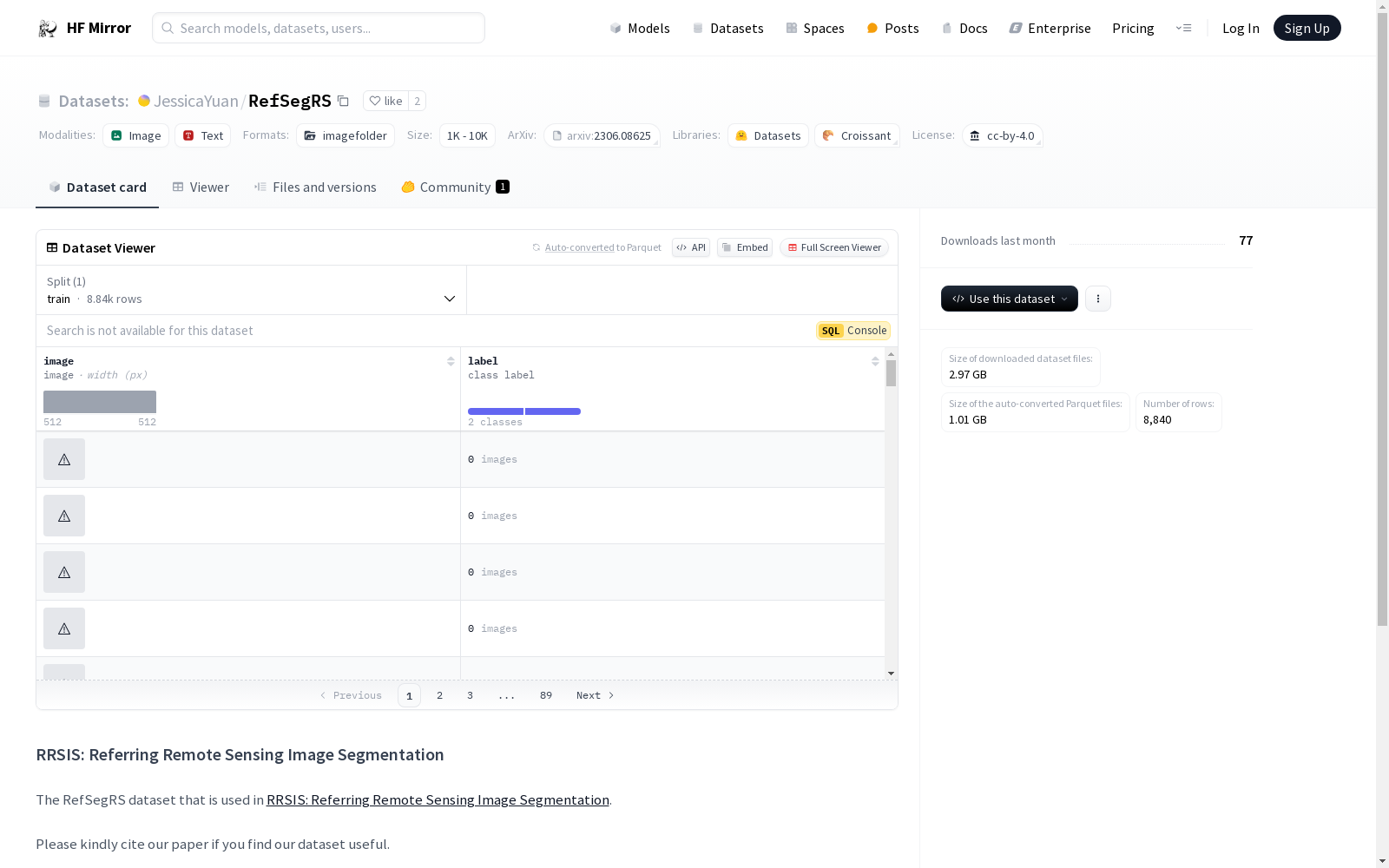
Task: Copy dataset name with the copy icon
Action: [344, 101]
